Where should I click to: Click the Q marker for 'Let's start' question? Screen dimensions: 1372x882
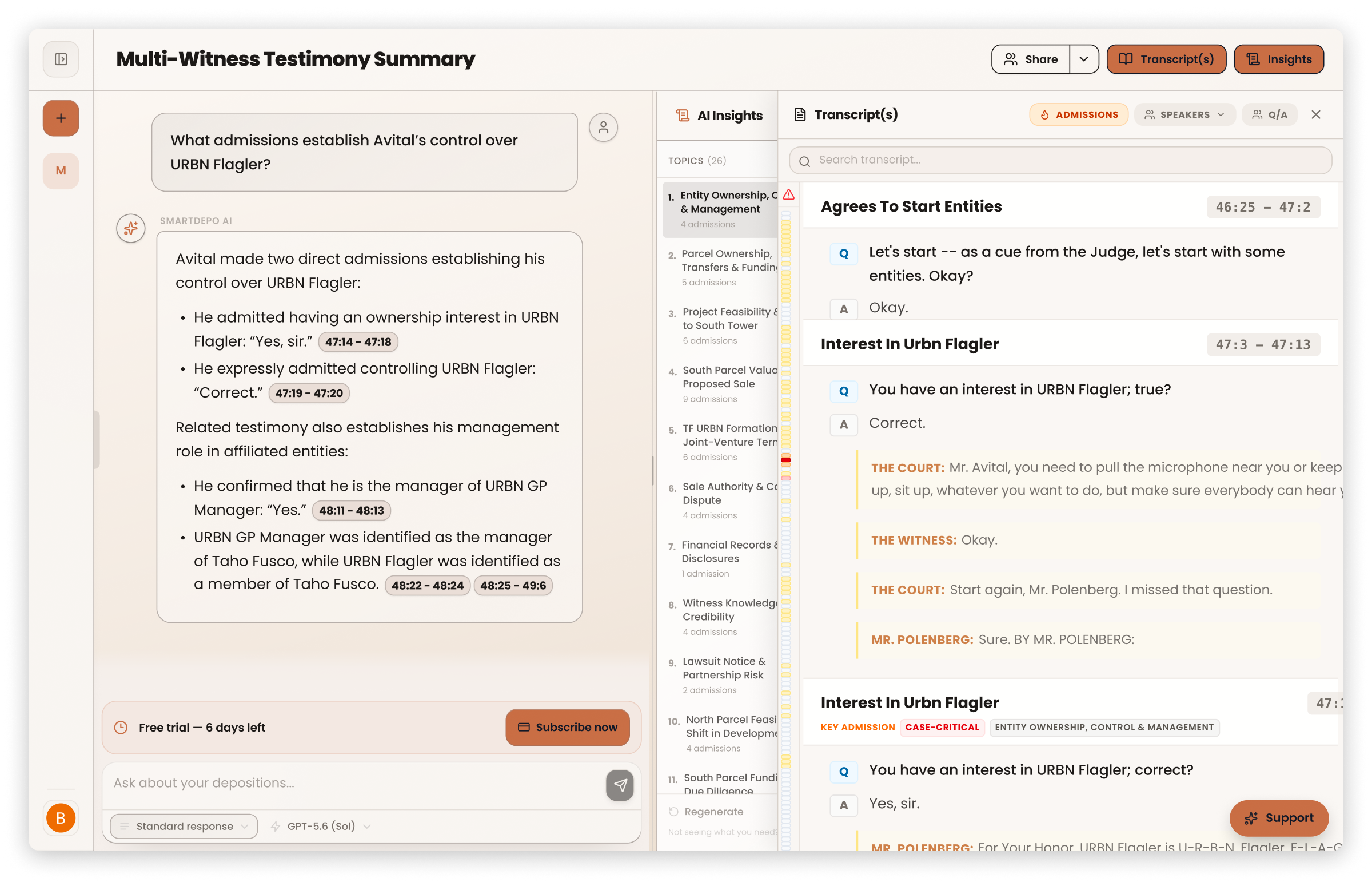click(x=844, y=254)
